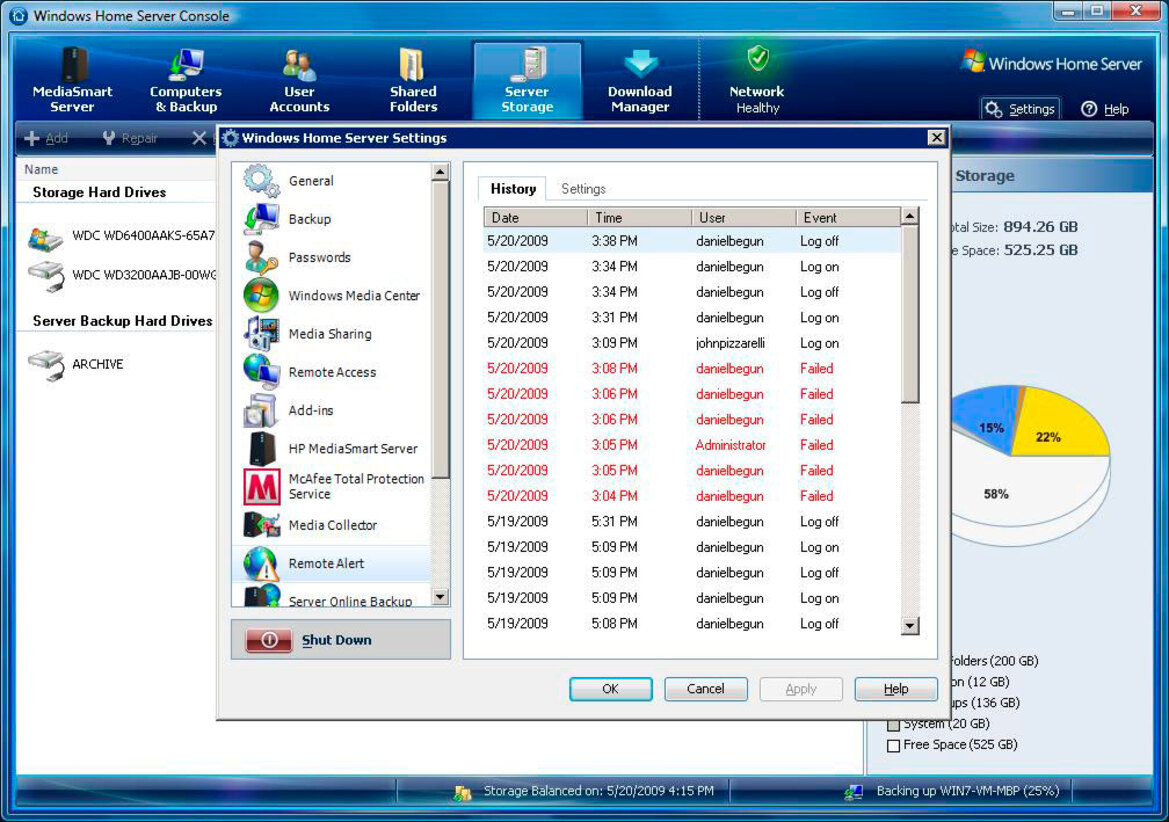Select 5/19/2009 5:31 PM Log off row
Screen dimensions: 1169x822
pos(692,522)
